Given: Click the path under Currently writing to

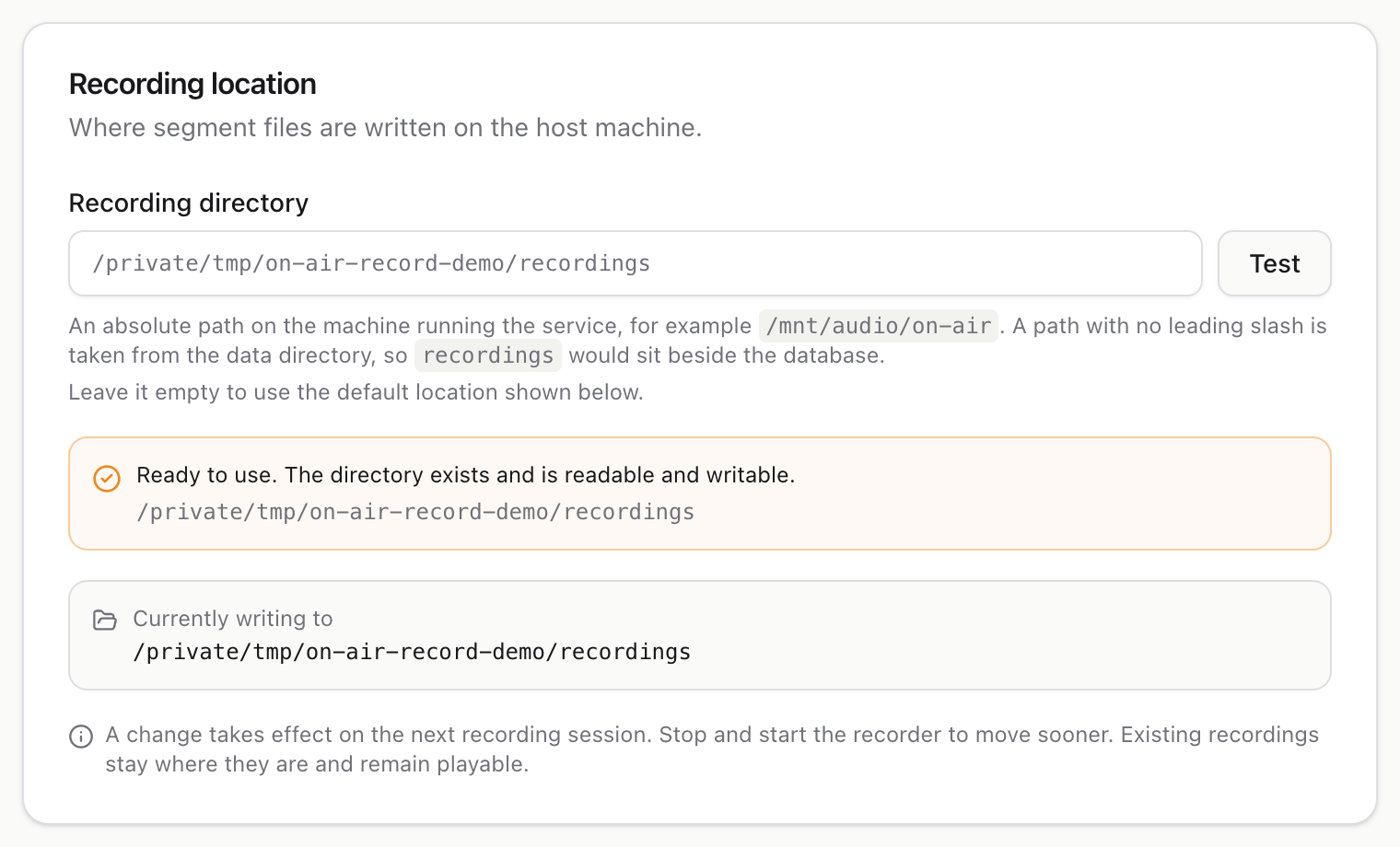Looking at the screenshot, I should 412,652.
